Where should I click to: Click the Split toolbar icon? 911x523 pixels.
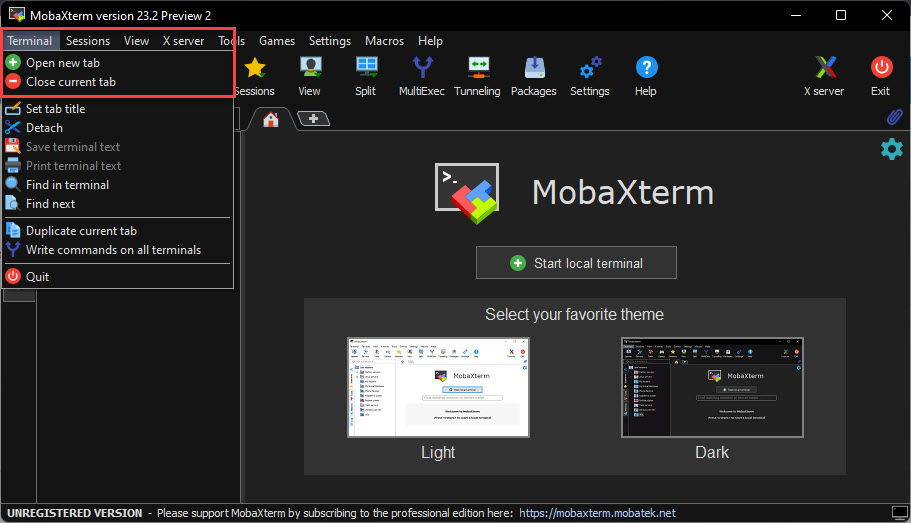tap(366, 67)
